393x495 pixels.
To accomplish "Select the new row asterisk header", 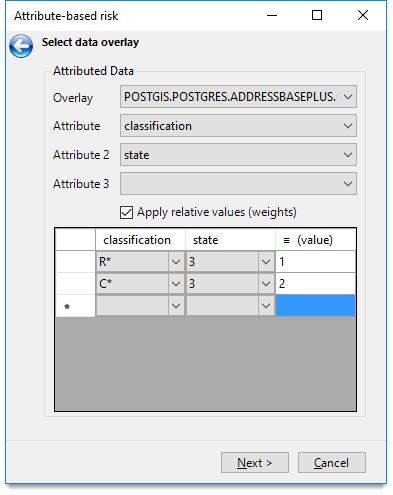I will click(76, 306).
